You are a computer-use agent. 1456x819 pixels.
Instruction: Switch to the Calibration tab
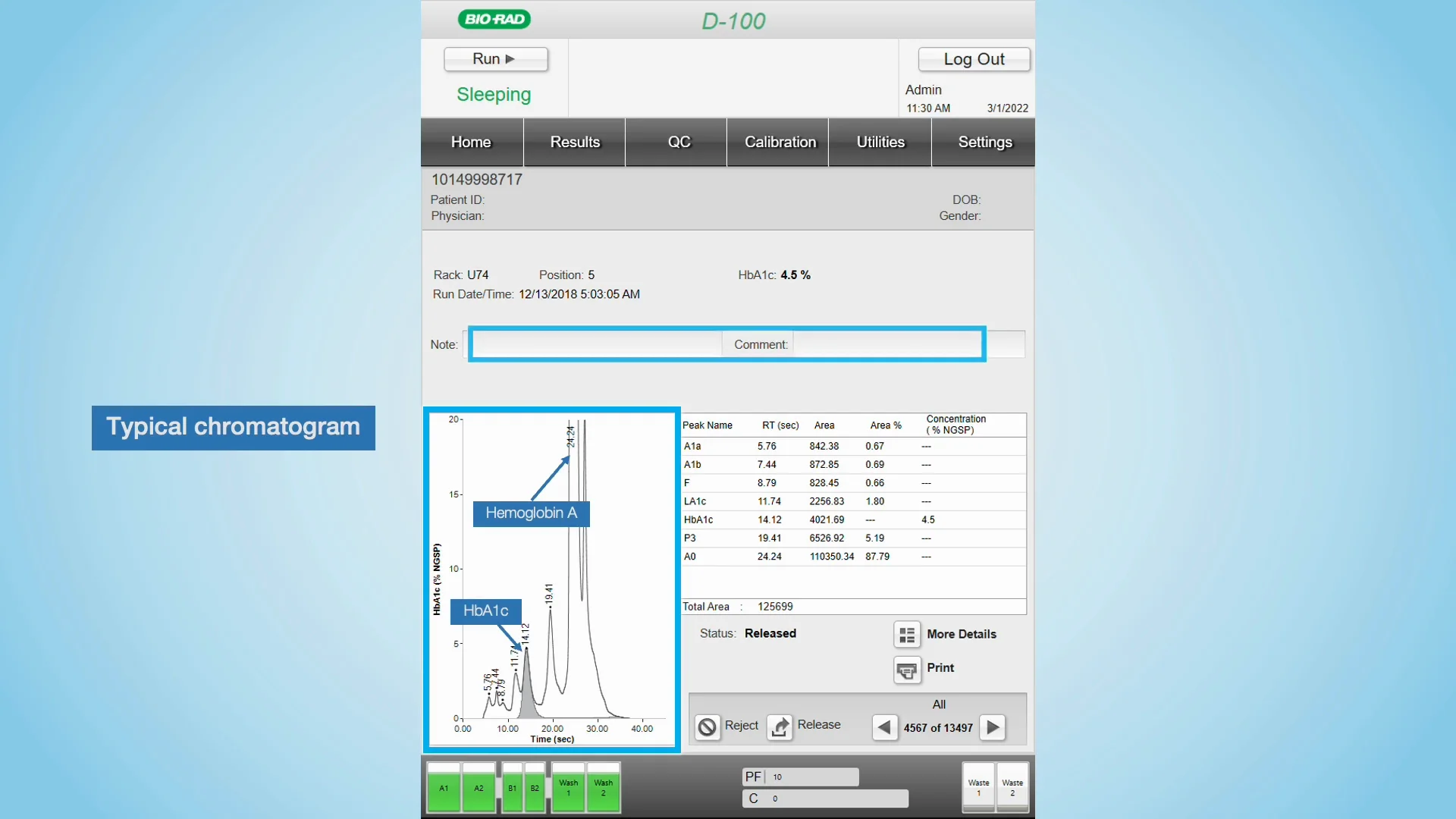click(780, 142)
